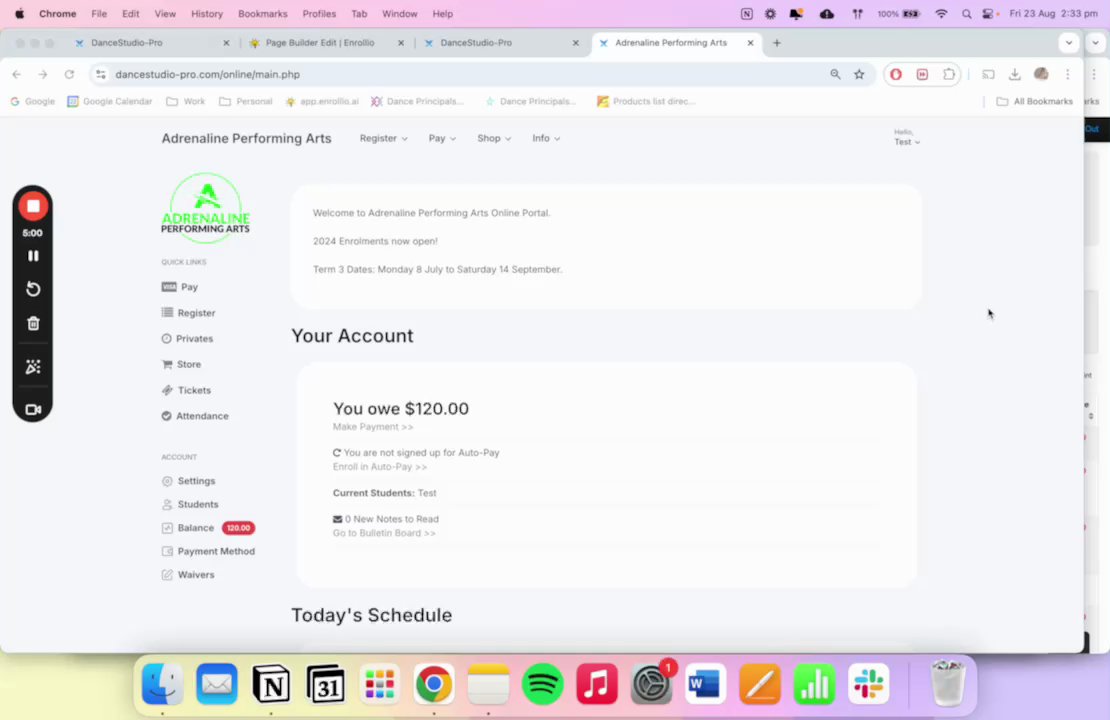Click the Make Payment >> link
This screenshot has height=720, width=1110.
coord(373,427)
